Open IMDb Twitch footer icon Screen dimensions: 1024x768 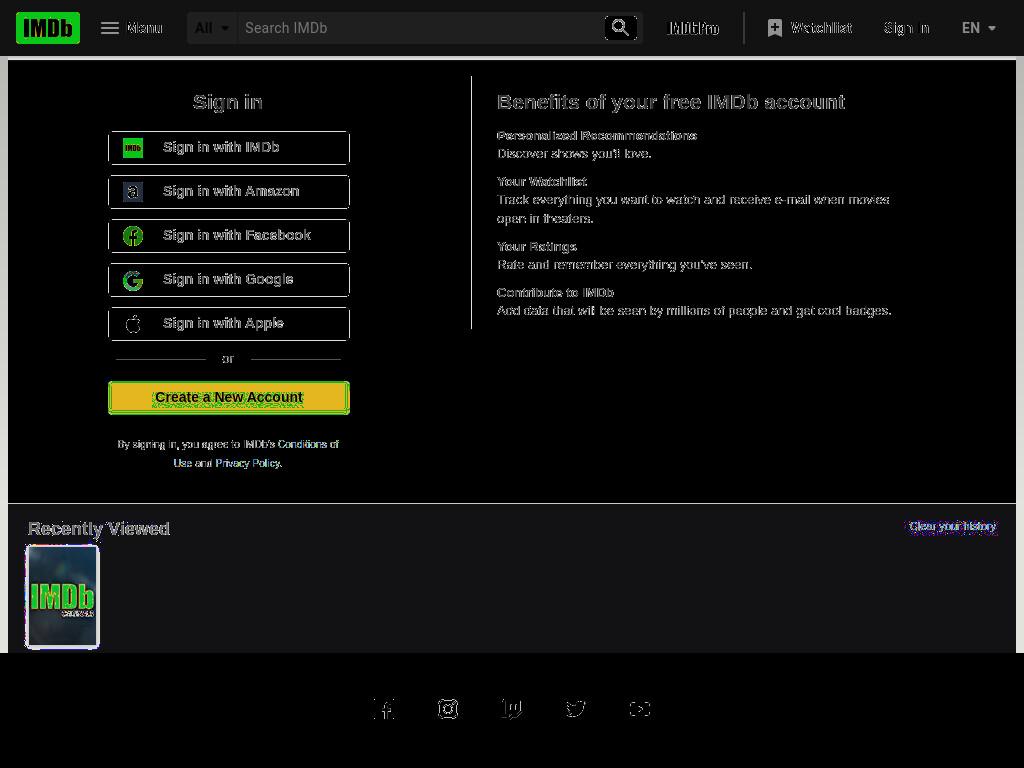511,709
